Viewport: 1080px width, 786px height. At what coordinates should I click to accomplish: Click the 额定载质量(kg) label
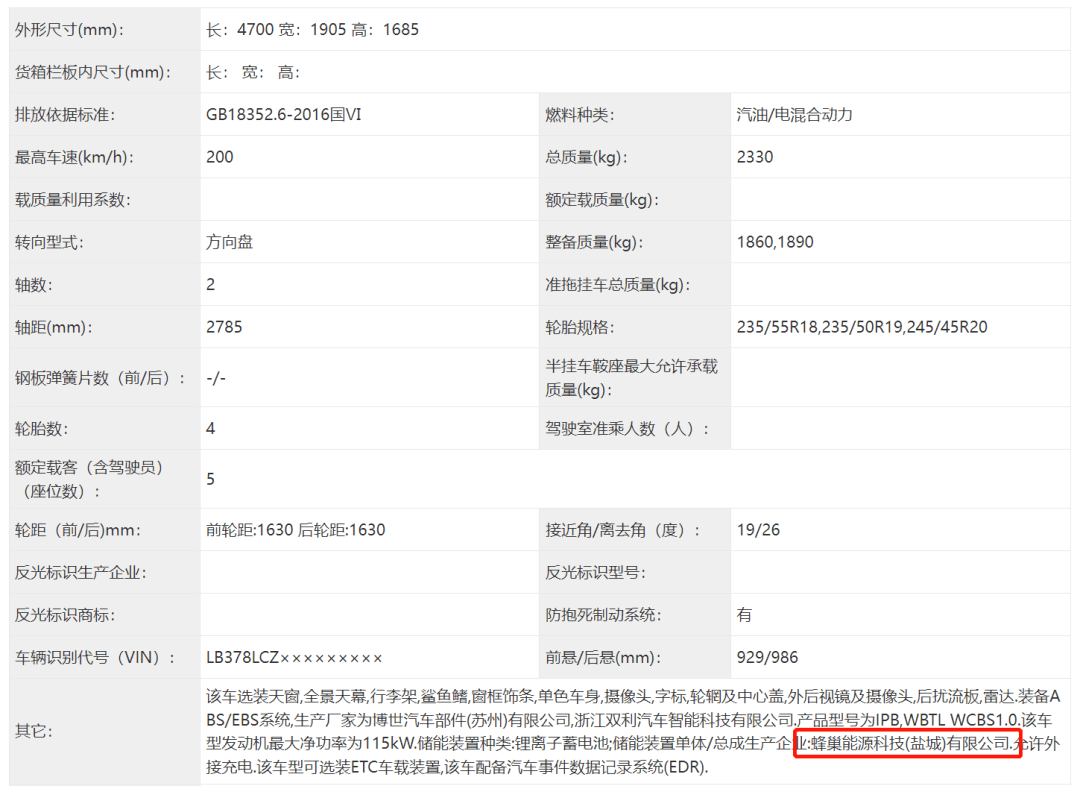pos(602,200)
